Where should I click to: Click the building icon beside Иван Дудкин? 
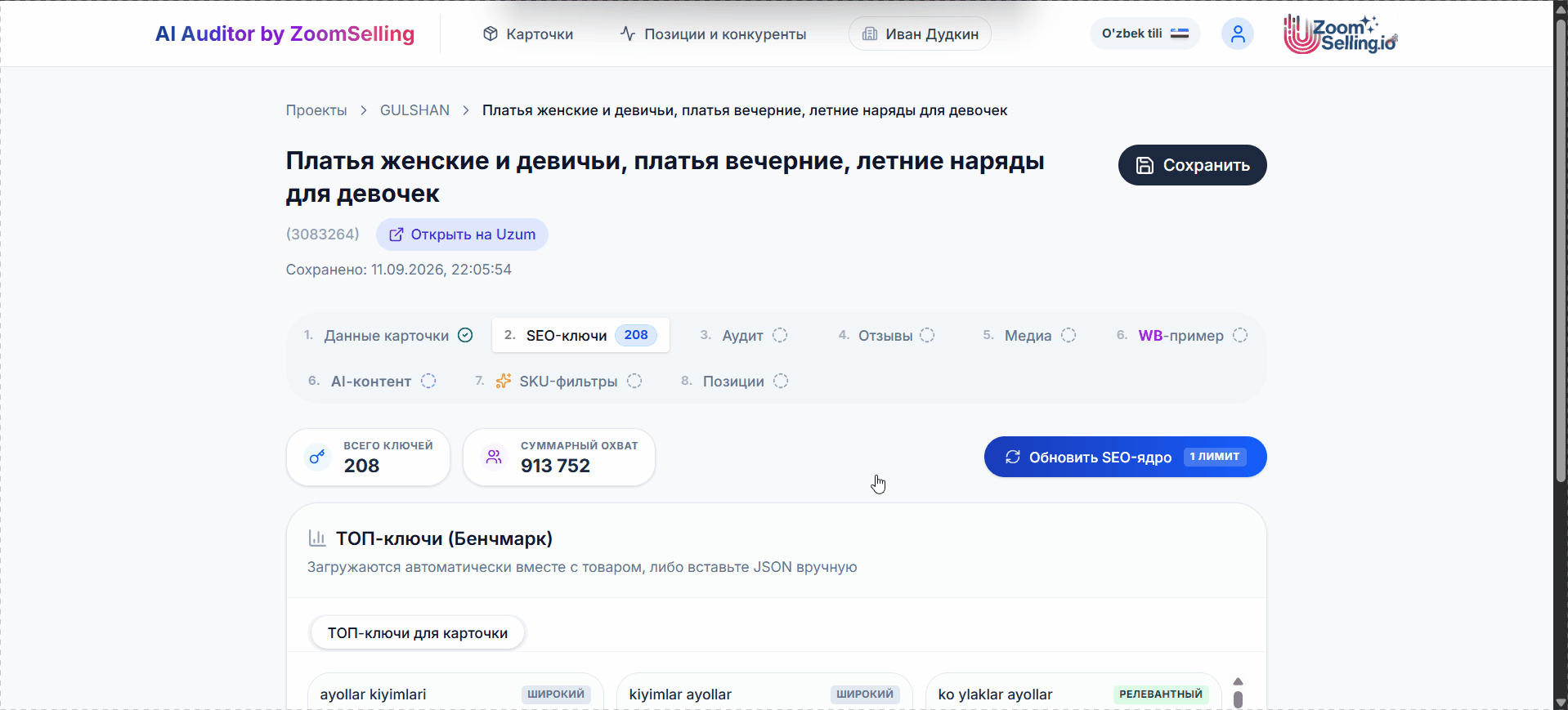[870, 33]
